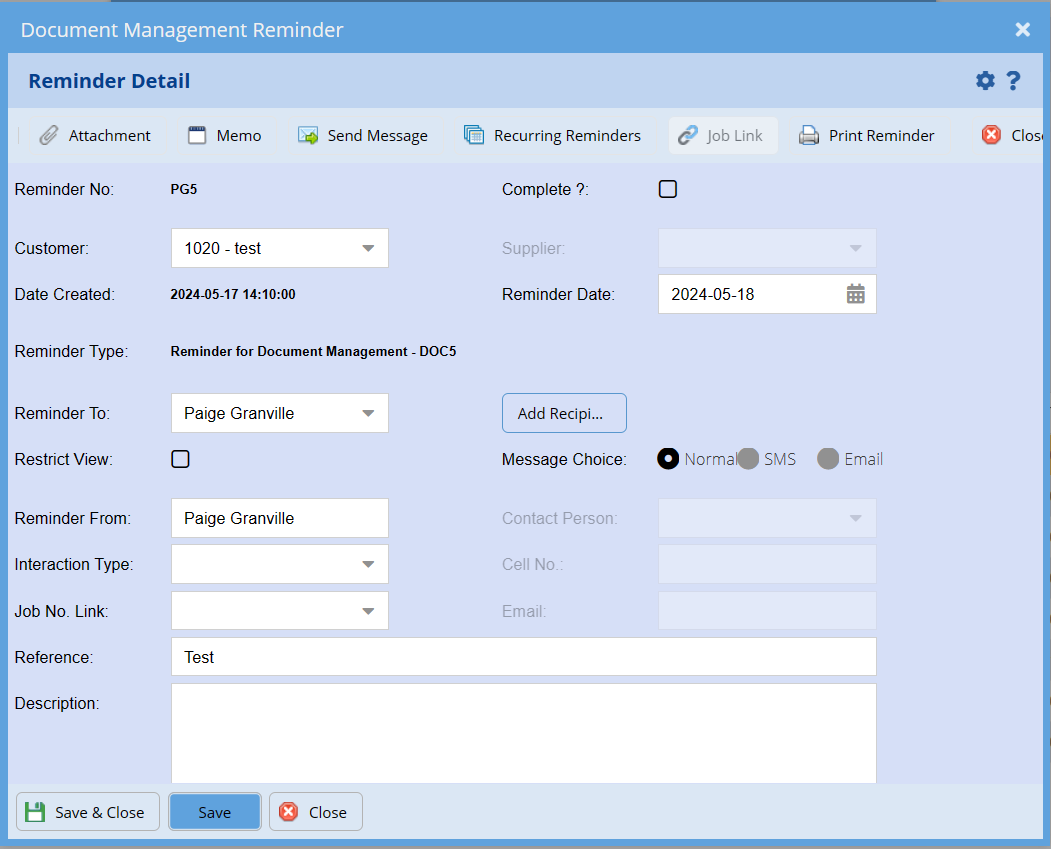
Task: Expand the Interaction Type dropdown
Action: click(x=367, y=564)
